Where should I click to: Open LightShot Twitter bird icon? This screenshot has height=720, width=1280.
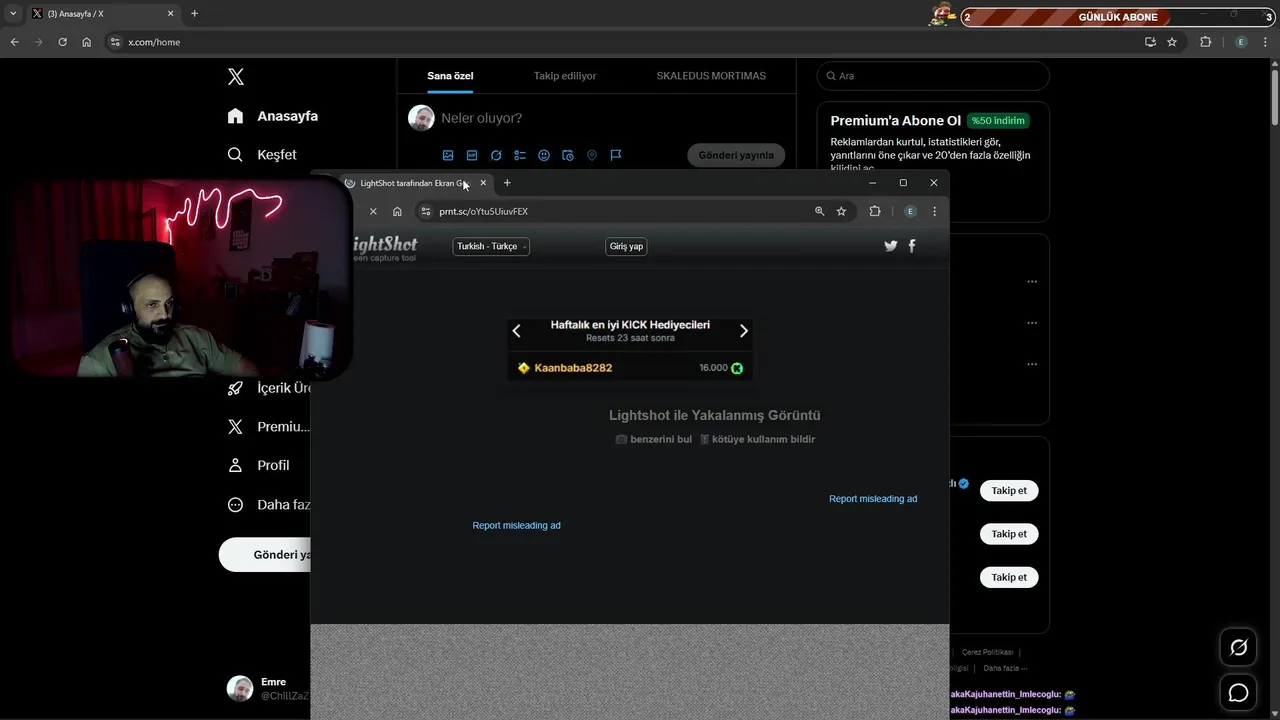coord(891,246)
